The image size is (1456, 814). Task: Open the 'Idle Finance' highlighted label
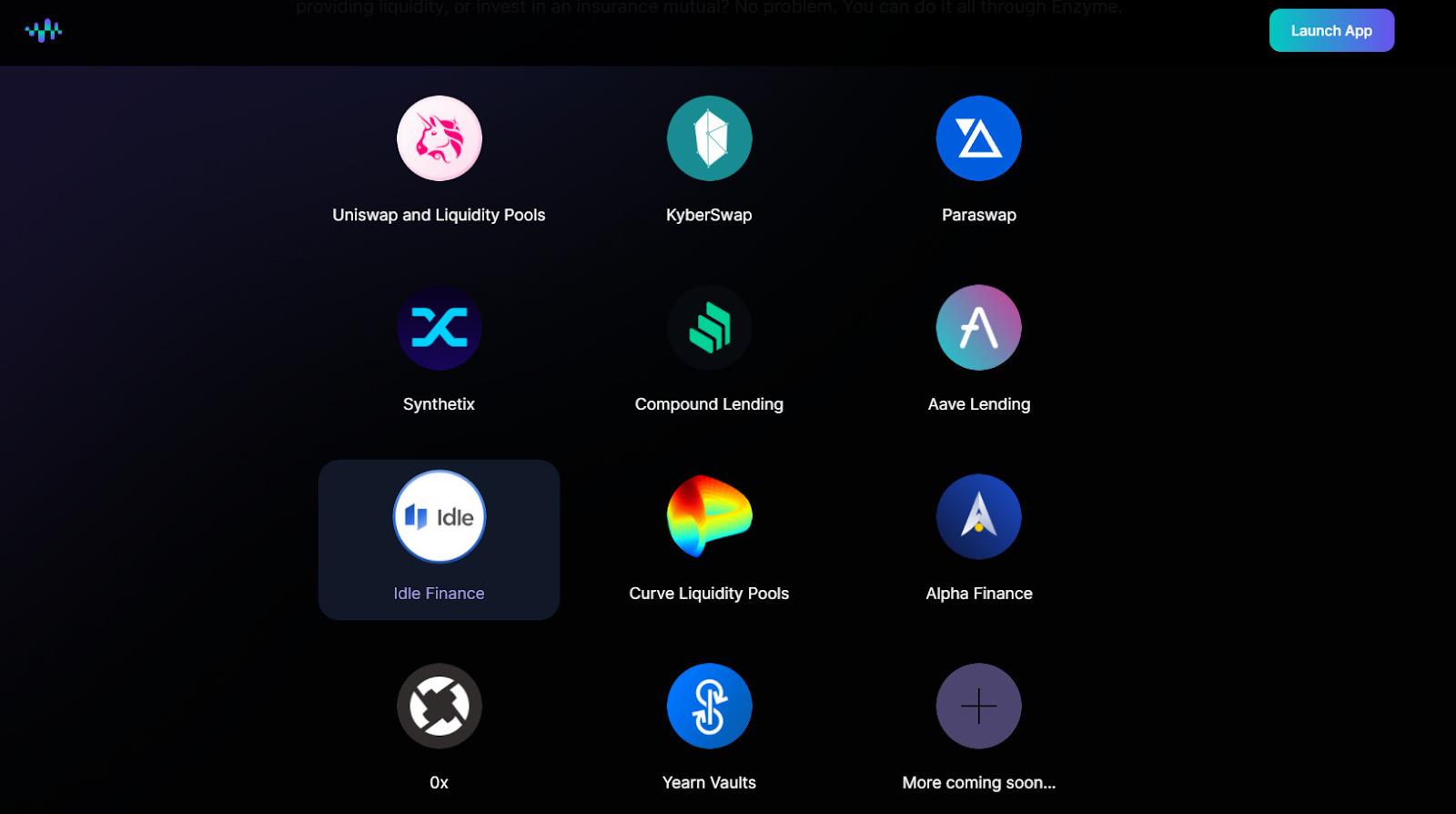[x=439, y=594]
